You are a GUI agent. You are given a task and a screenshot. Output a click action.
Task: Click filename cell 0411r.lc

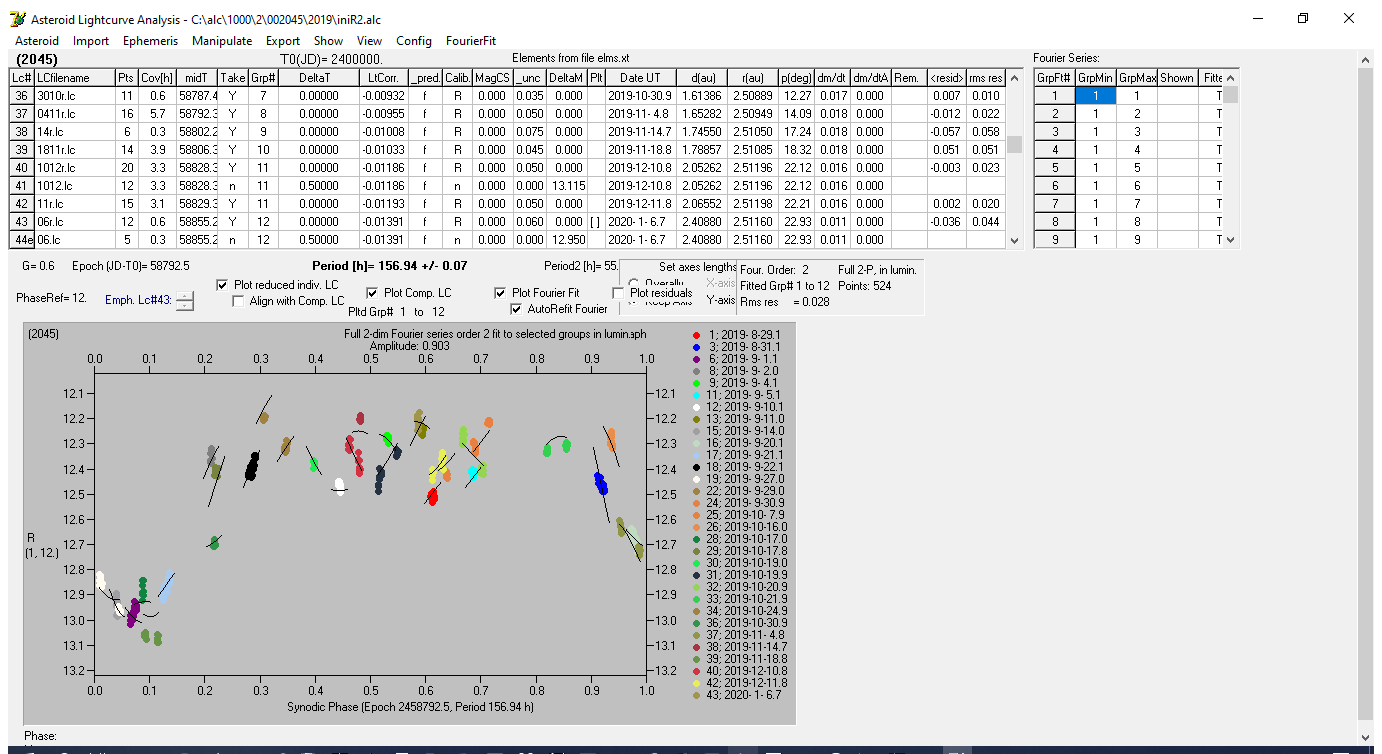coord(74,114)
